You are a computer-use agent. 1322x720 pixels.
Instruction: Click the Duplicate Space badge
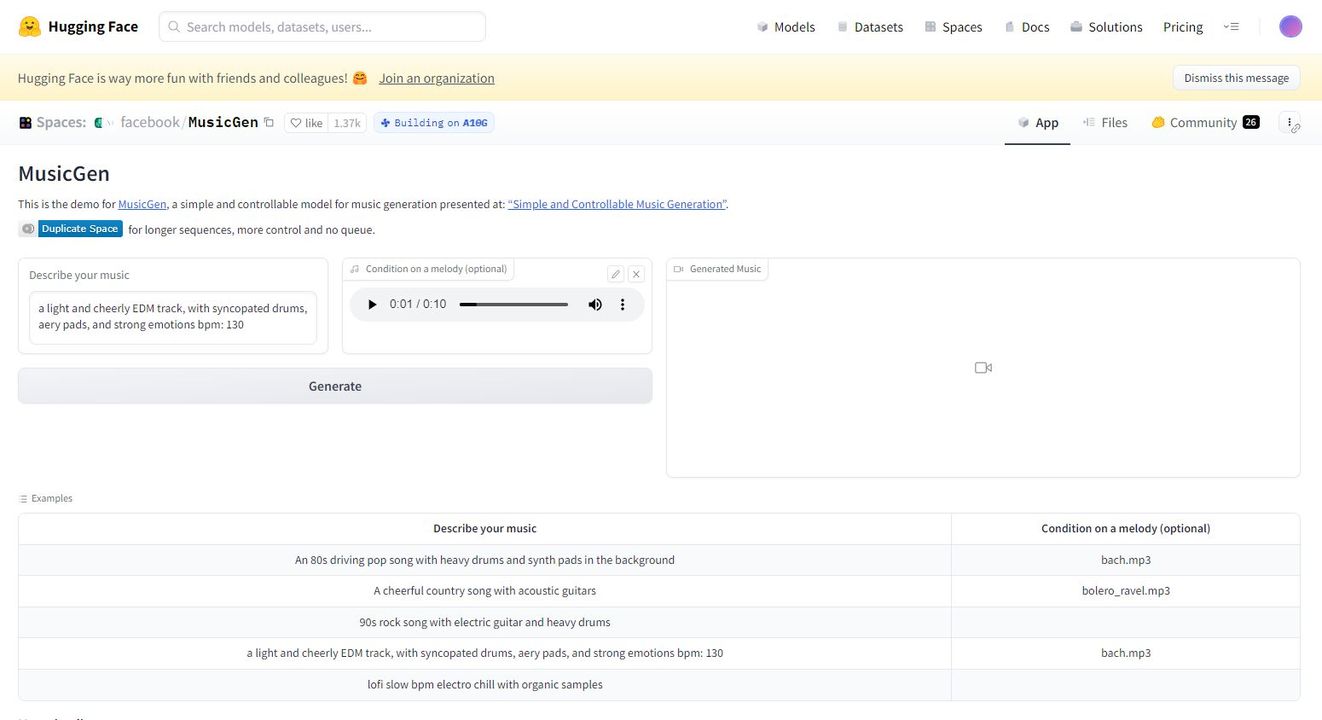70,229
